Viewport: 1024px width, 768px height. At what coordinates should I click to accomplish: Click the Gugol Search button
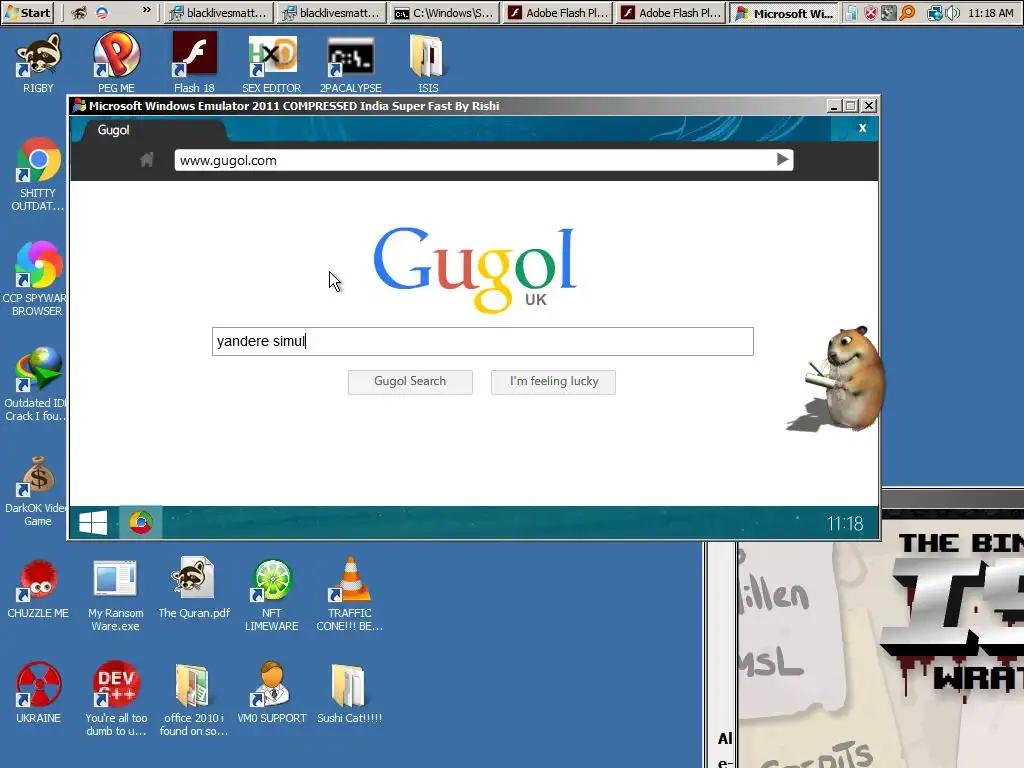[x=410, y=382]
